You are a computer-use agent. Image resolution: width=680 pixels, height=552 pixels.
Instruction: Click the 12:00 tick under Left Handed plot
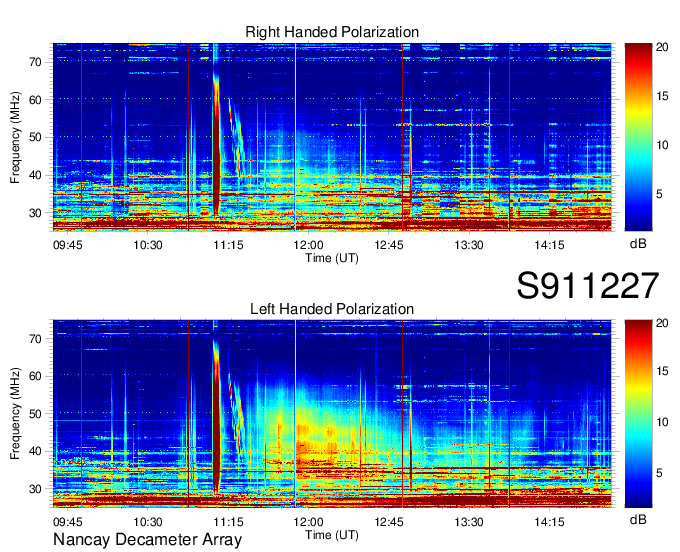[x=308, y=521]
